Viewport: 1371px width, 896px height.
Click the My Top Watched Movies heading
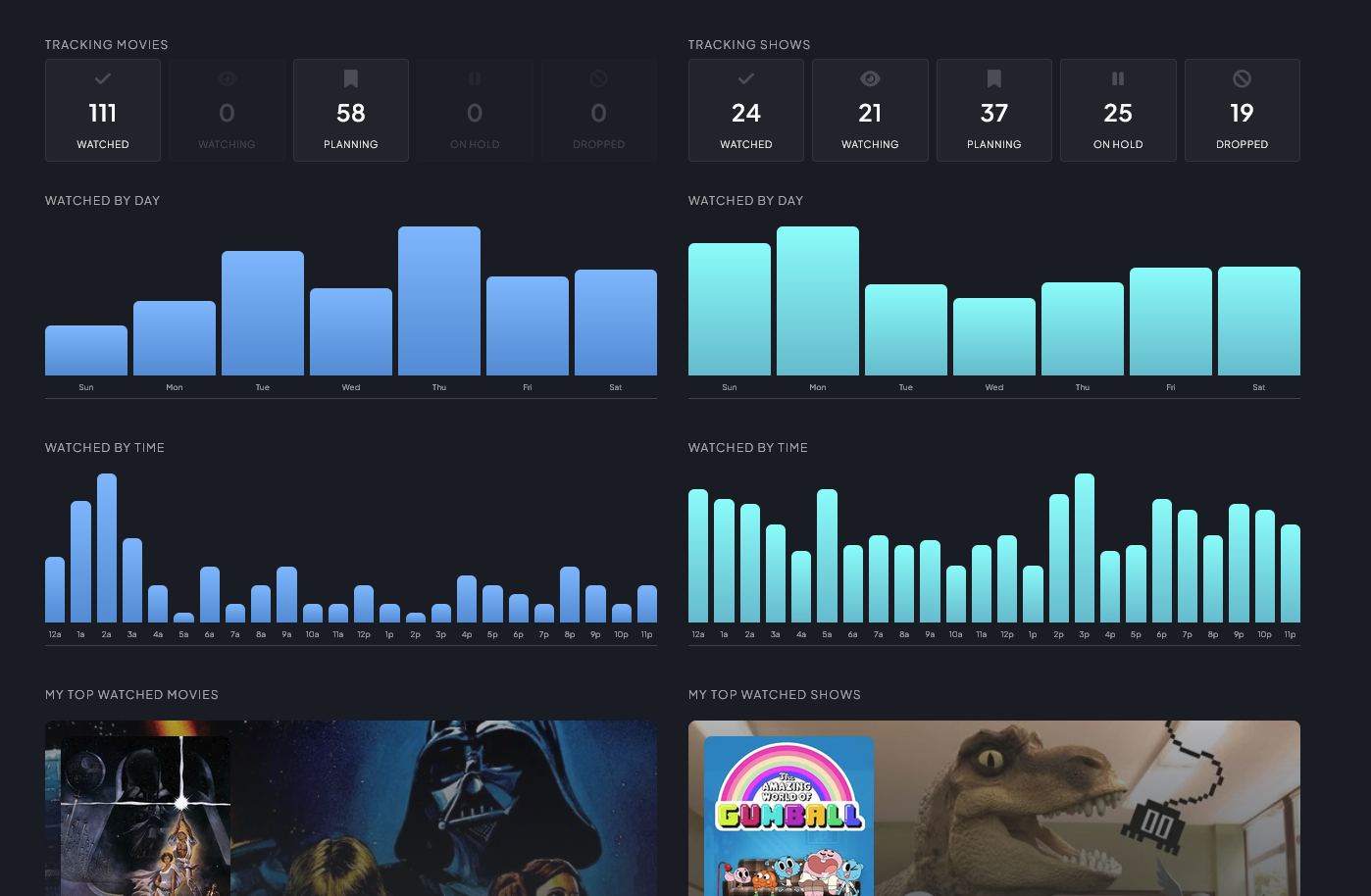(x=132, y=695)
